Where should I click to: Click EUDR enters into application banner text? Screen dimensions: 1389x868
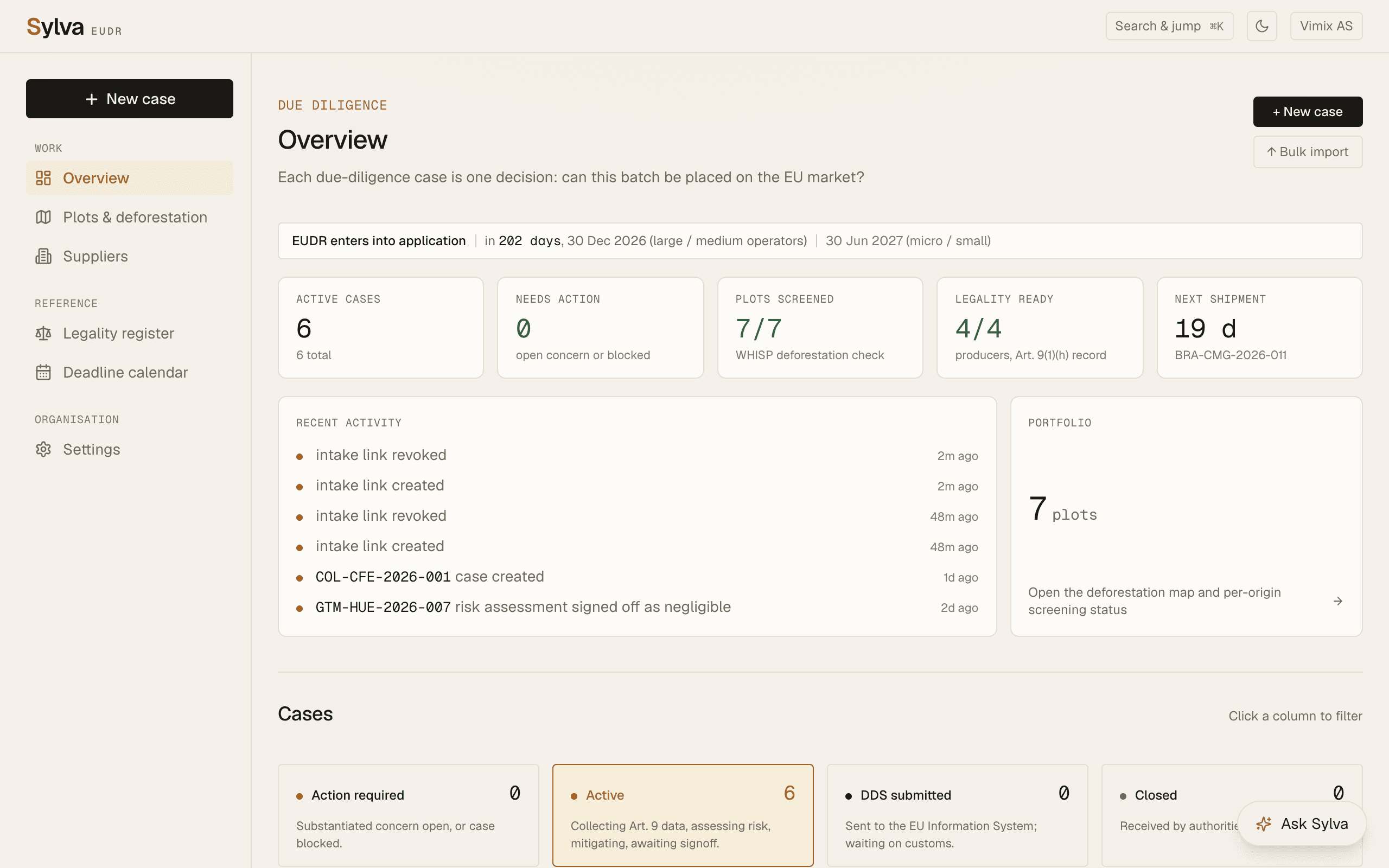[379, 240]
